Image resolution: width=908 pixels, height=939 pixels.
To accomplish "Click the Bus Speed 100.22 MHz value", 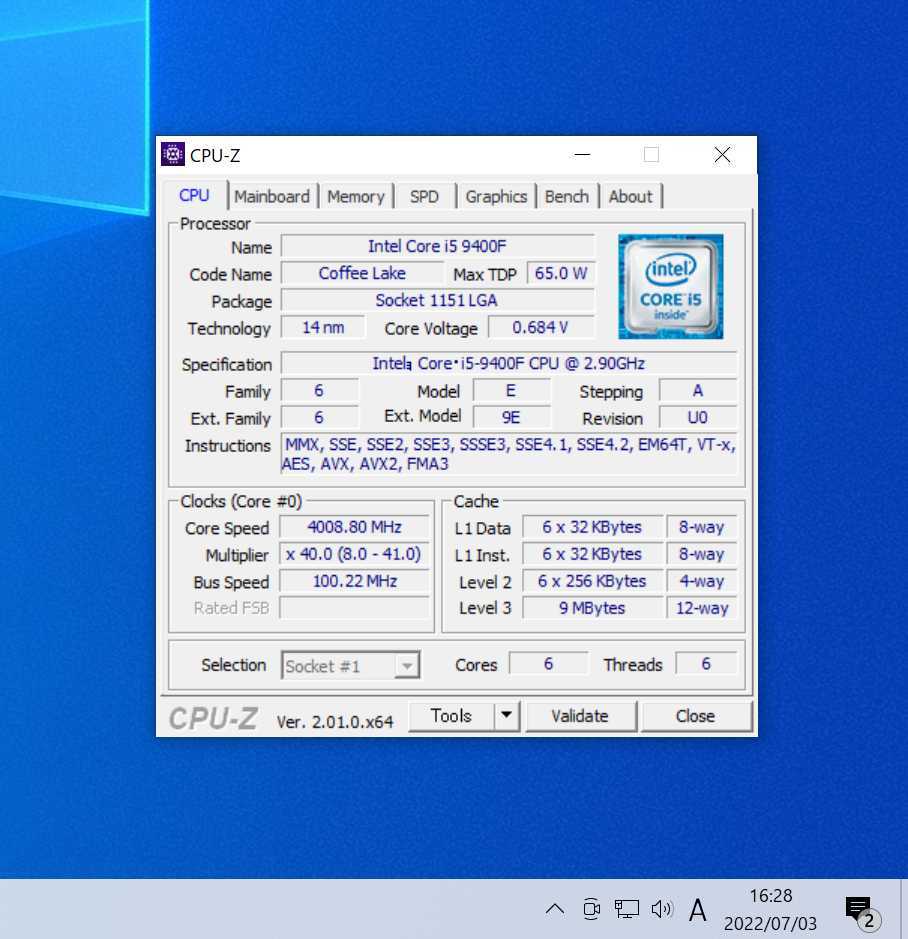I will (355, 581).
